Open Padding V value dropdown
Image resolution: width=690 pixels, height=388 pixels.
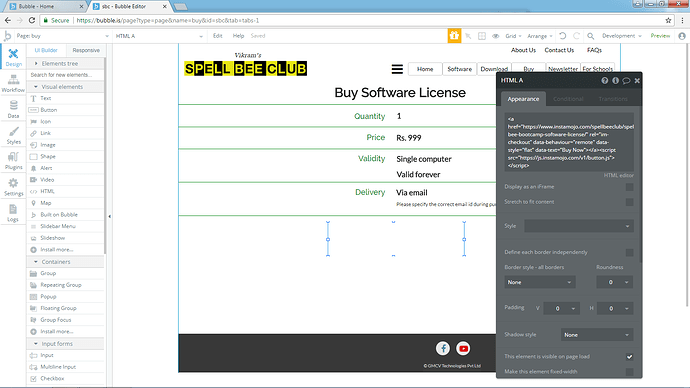[562, 308]
